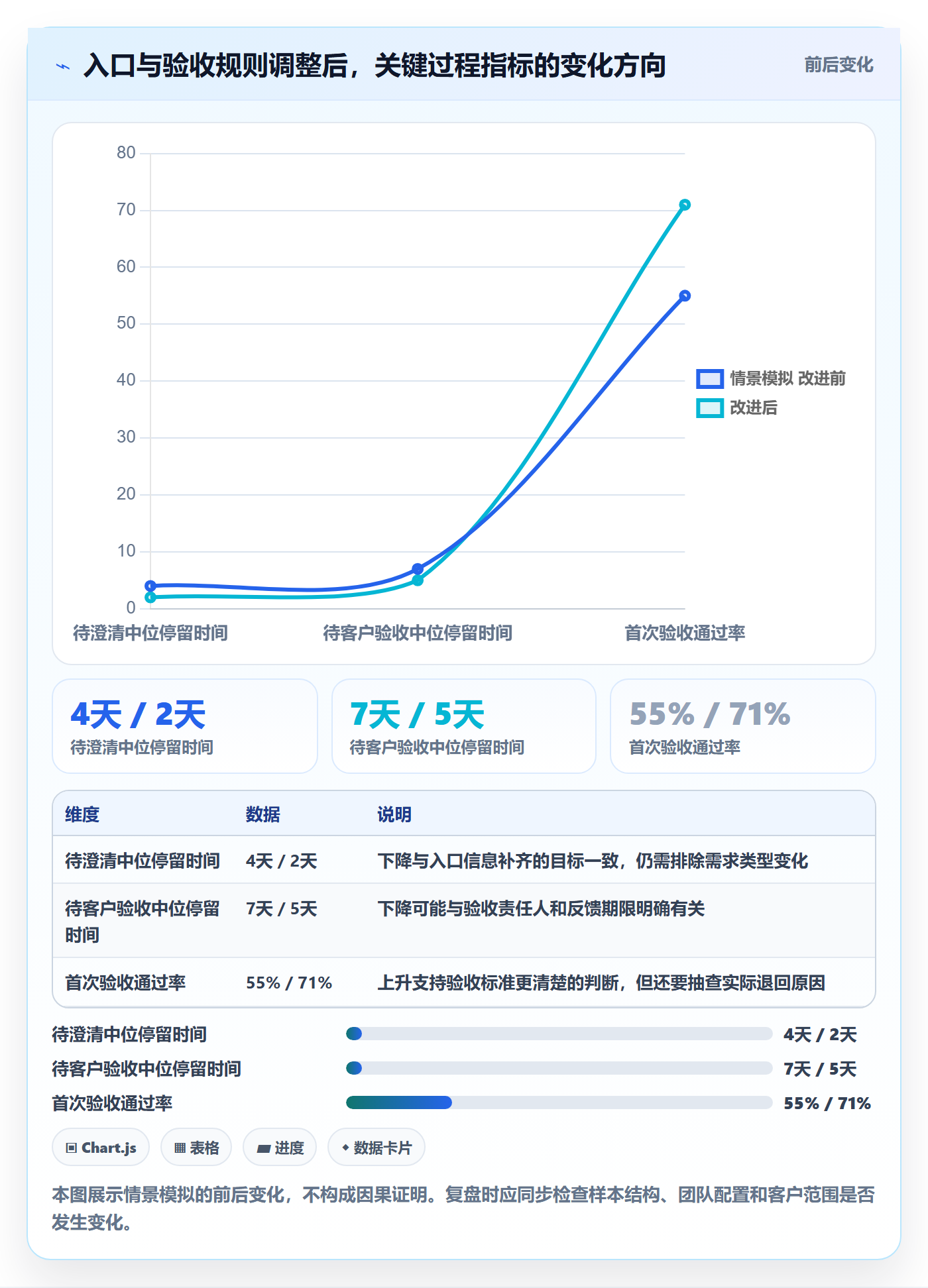Click the 进度 tag chip
The image size is (928, 1288).
coord(280,1148)
